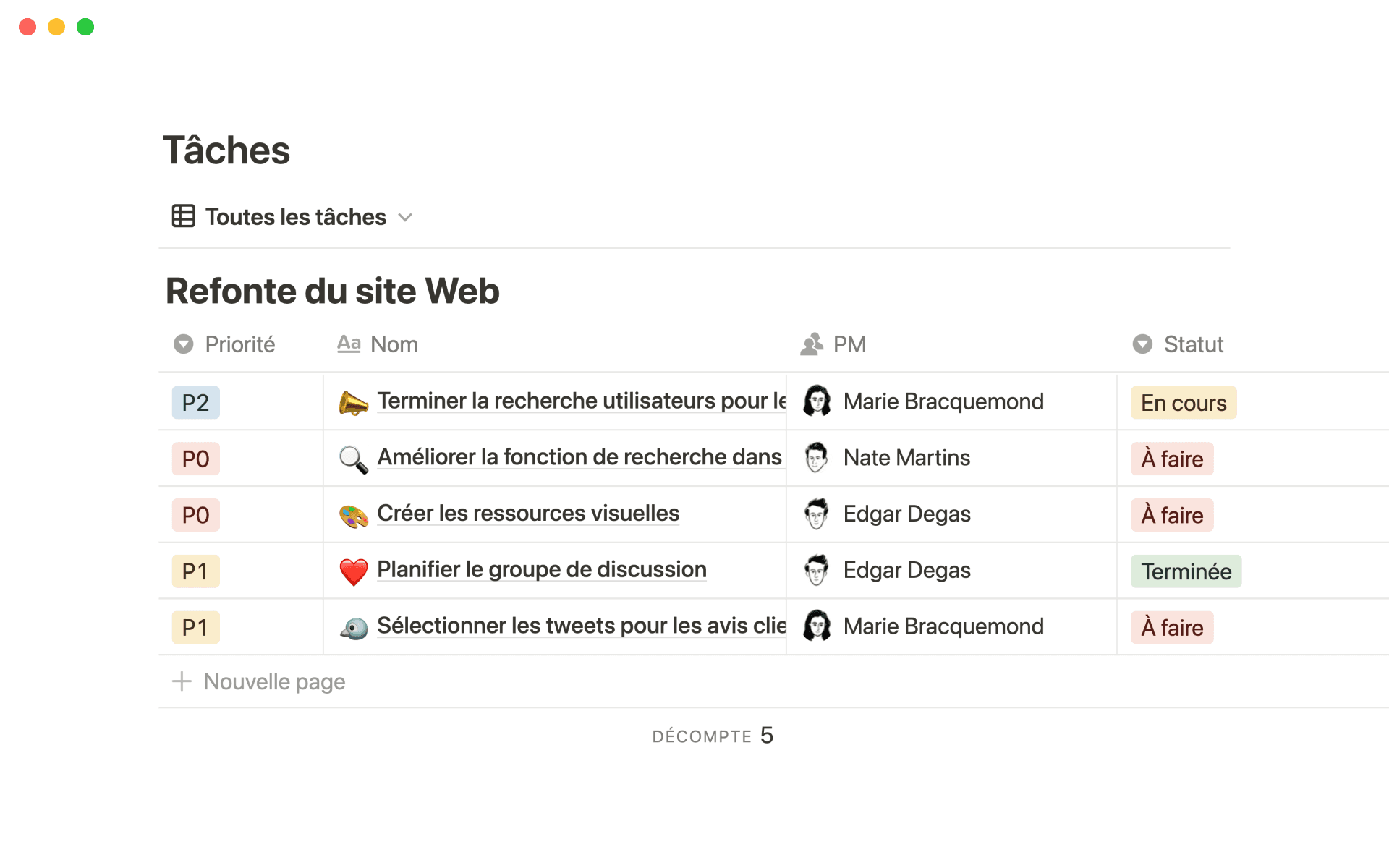Click the red heart task icon
1389x868 pixels.
353,571
